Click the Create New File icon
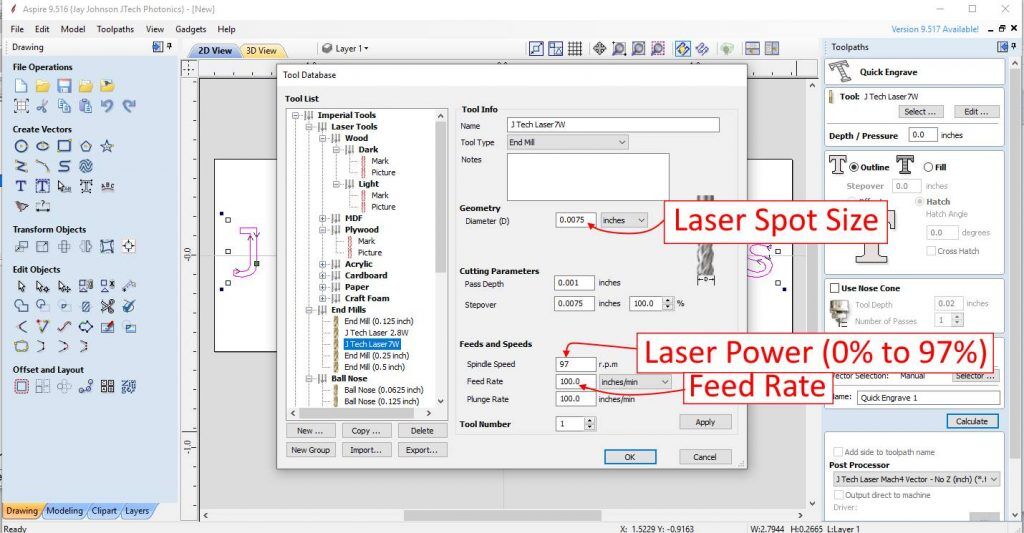Image resolution: width=1024 pixels, height=533 pixels. [21, 86]
